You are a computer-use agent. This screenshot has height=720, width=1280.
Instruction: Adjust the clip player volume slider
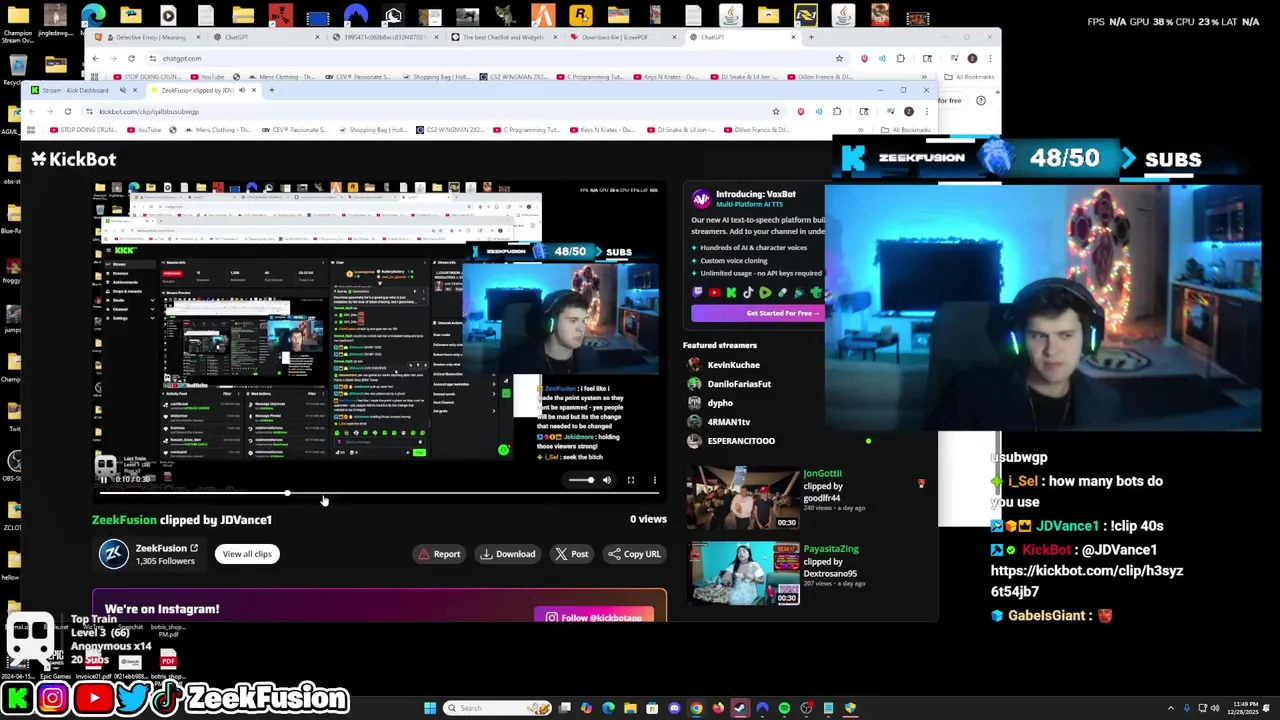pos(581,480)
